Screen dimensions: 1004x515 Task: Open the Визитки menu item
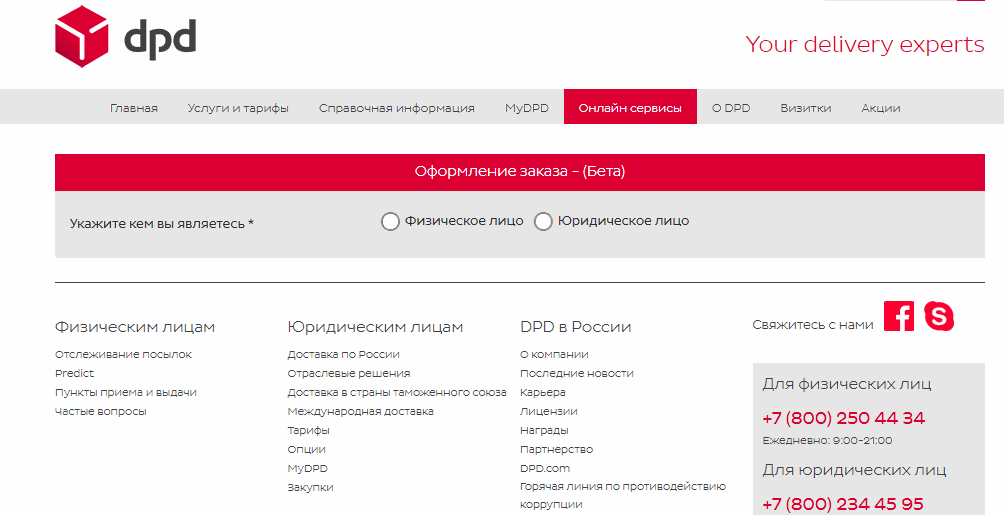point(806,108)
